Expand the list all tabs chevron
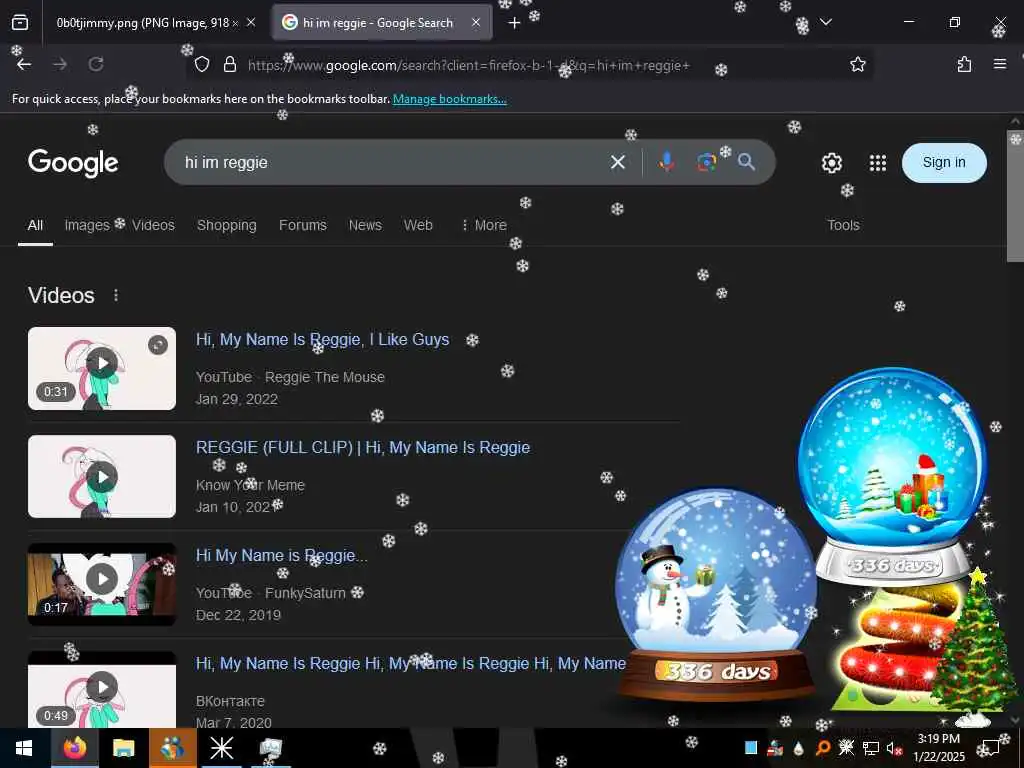The image size is (1024, 768). tap(825, 22)
